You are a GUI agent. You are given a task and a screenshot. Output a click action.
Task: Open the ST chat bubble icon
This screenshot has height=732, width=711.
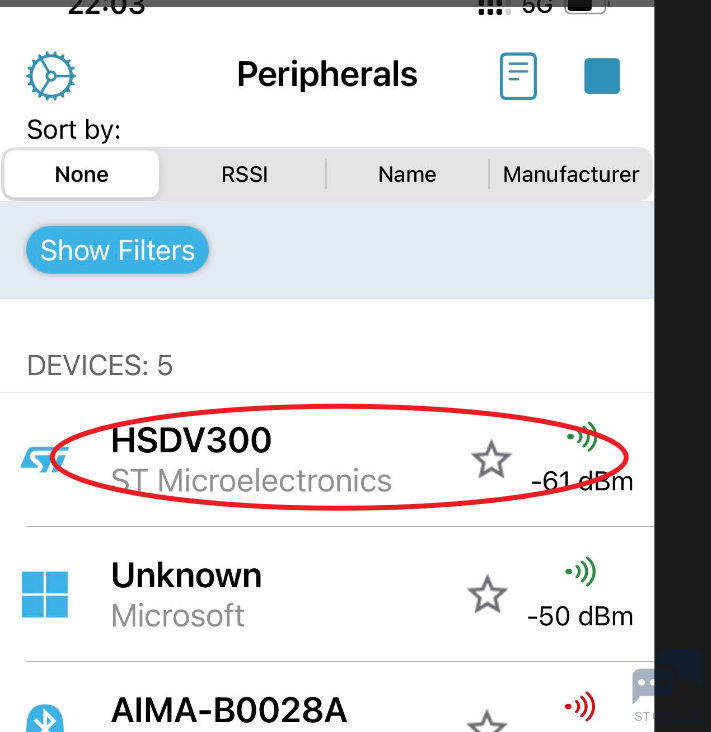pos(653,685)
